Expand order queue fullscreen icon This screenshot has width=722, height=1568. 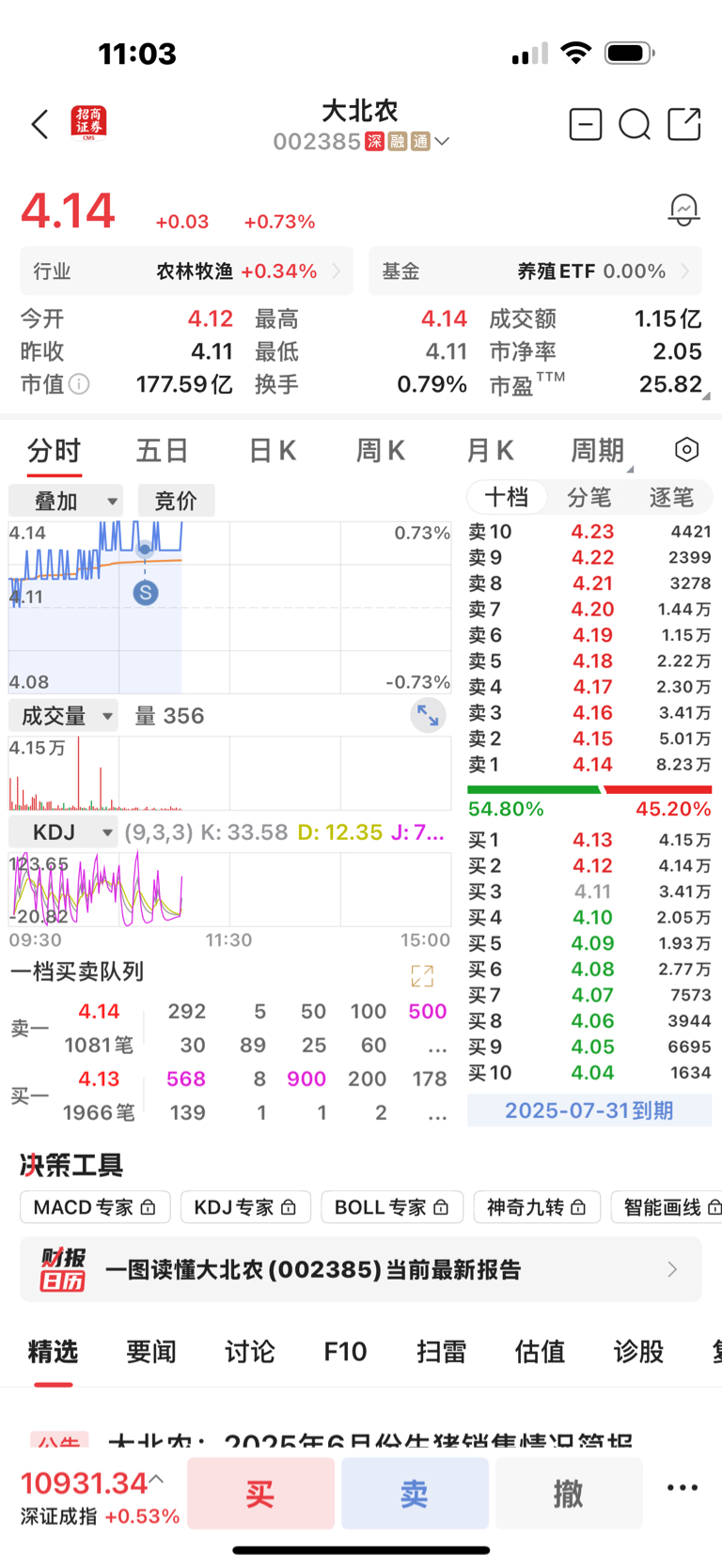tap(422, 976)
